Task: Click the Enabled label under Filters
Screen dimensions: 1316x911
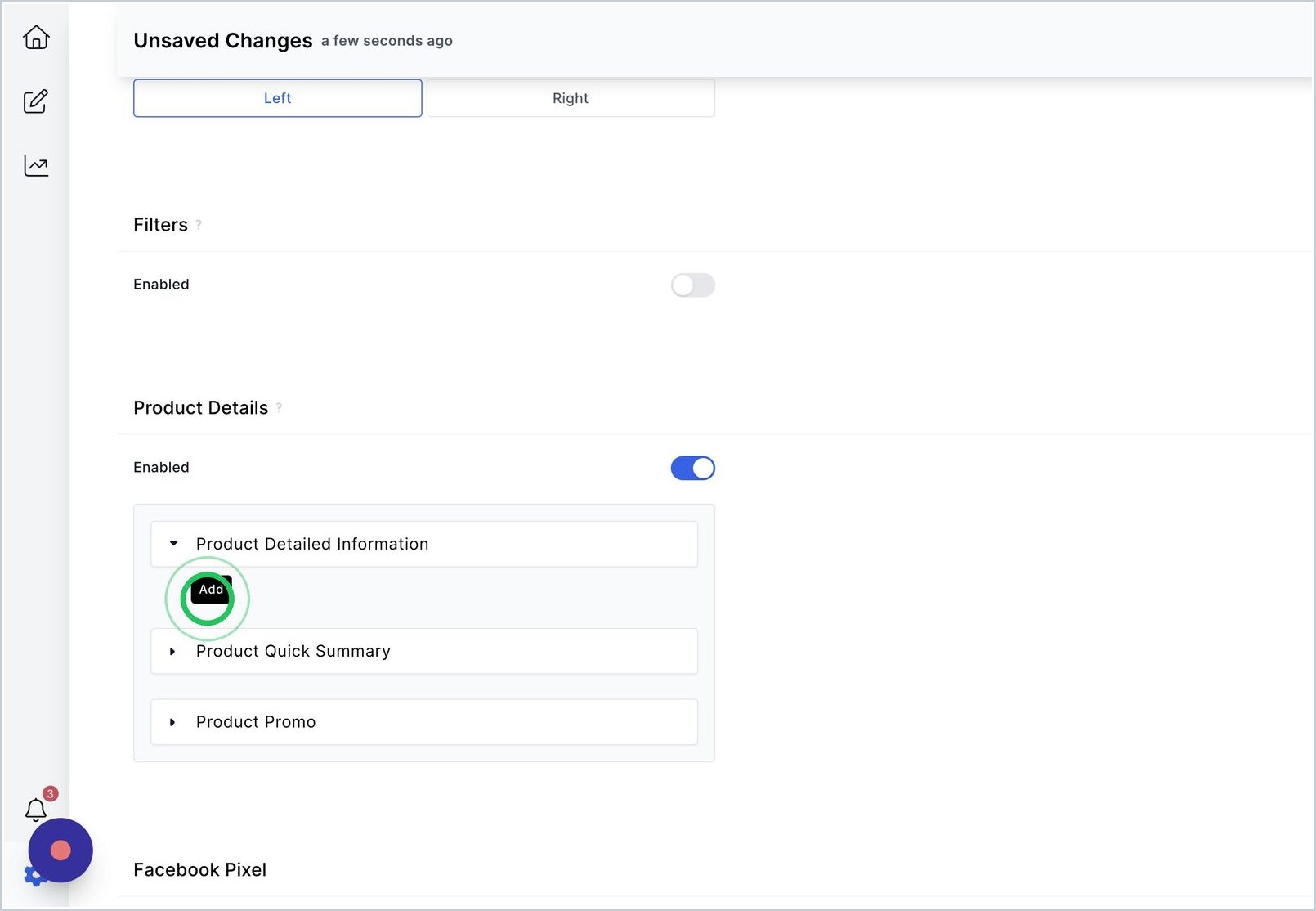Action: [x=161, y=285]
